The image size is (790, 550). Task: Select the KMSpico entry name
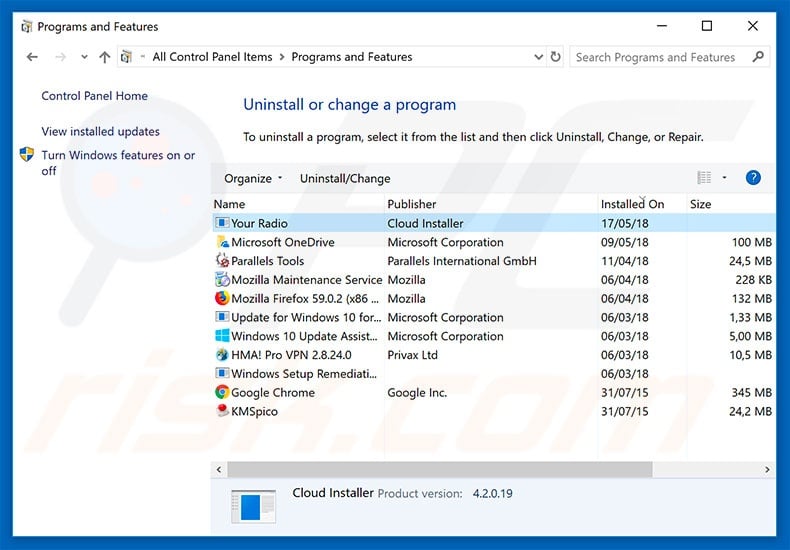click(x=254, y=411)
